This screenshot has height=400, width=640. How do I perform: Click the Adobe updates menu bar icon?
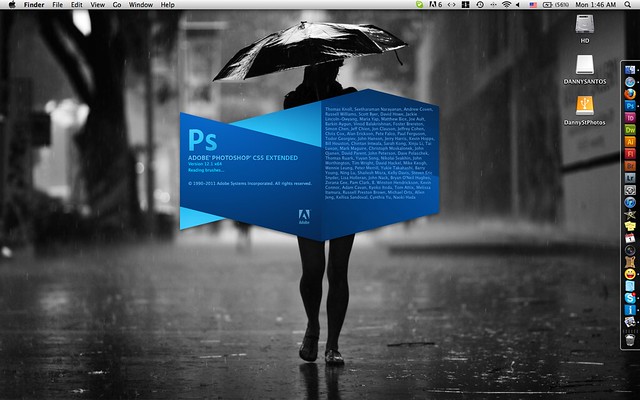click(436, 5)
